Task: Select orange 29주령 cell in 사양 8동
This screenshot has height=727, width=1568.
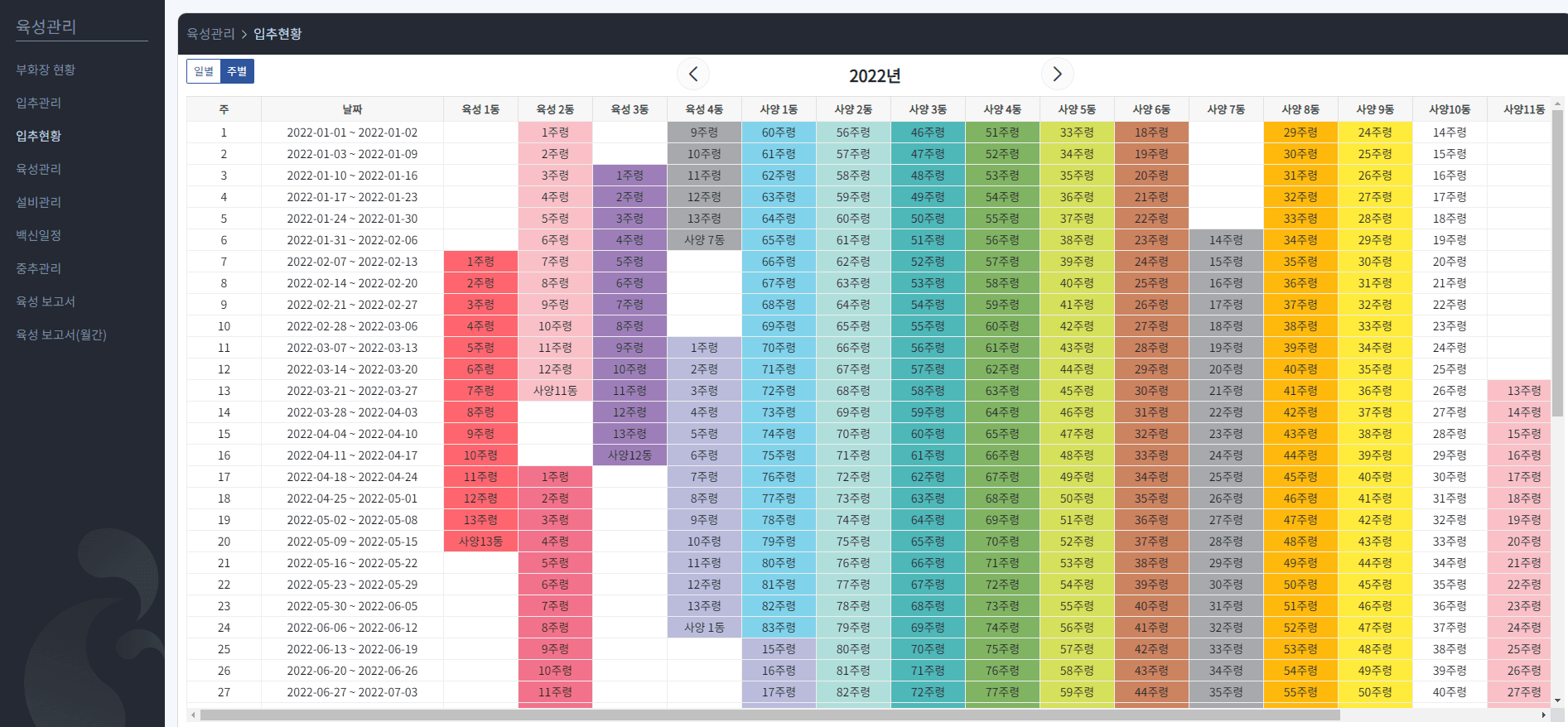Action: [x=1300, y=132]
